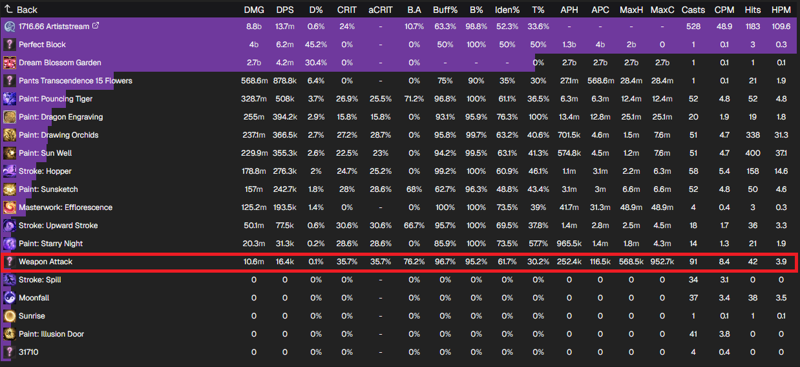Click Paint: Dragon Engraving skill icon
Image resolution: width=800 pixels, height=367 pixels.
click(9, 117)
